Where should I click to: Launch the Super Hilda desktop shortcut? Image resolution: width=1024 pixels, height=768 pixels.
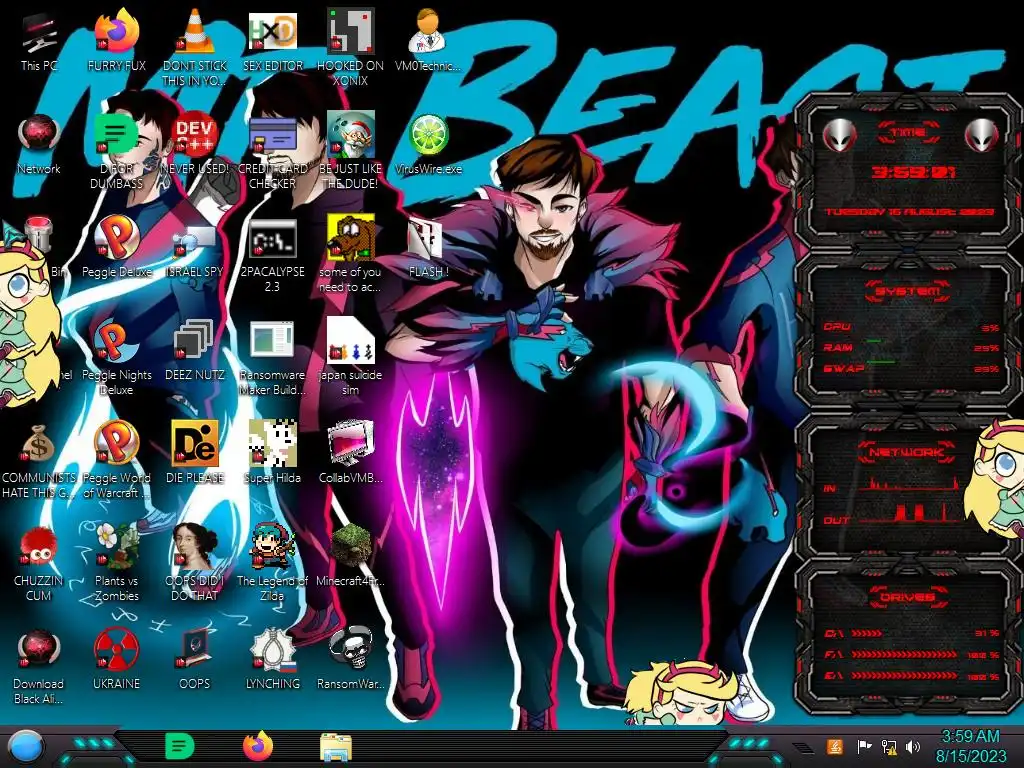(x=273, y=453)
